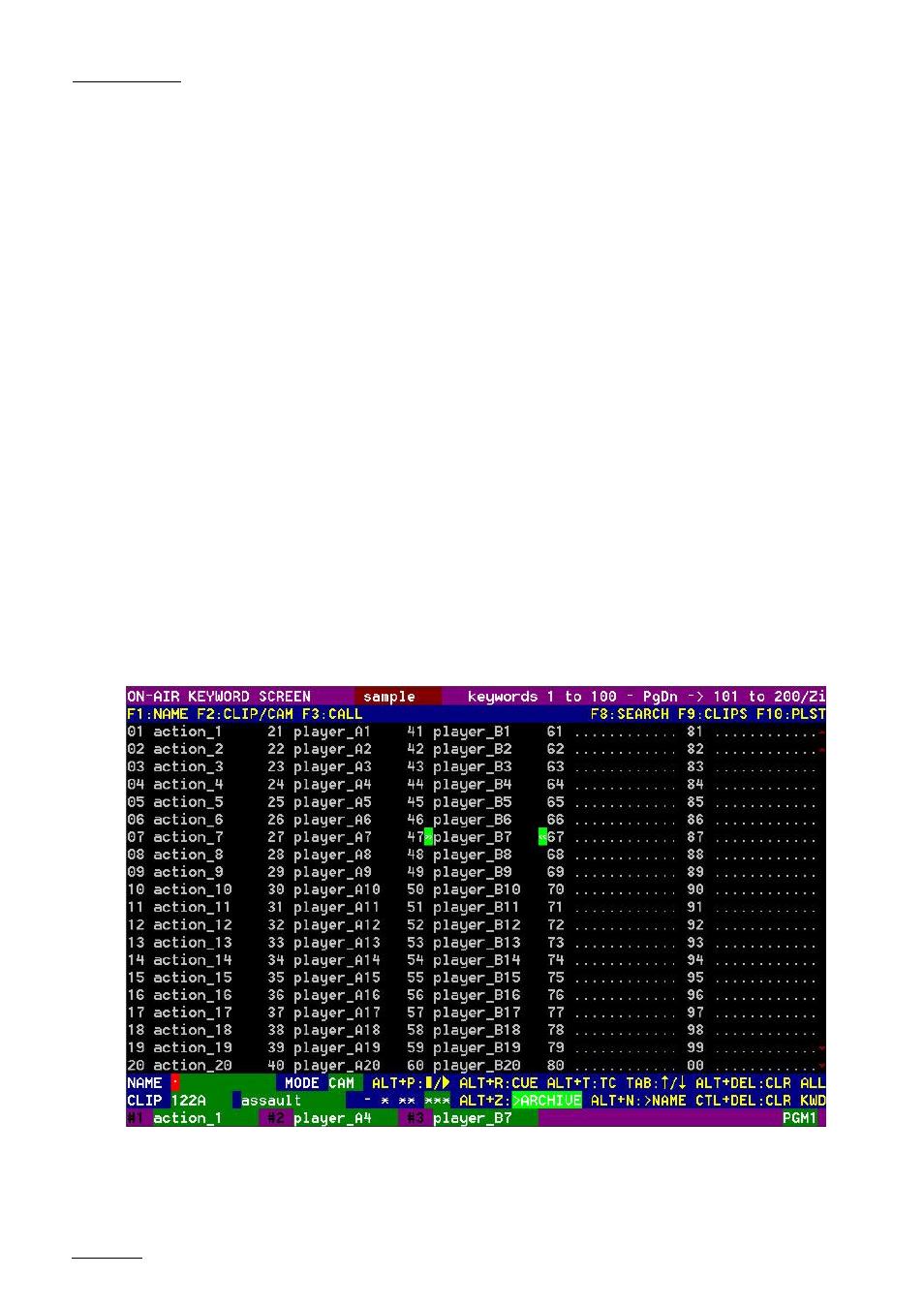Select empty keyword slot 00
Screen dimensions: 924x1308
click(753, 1065)
